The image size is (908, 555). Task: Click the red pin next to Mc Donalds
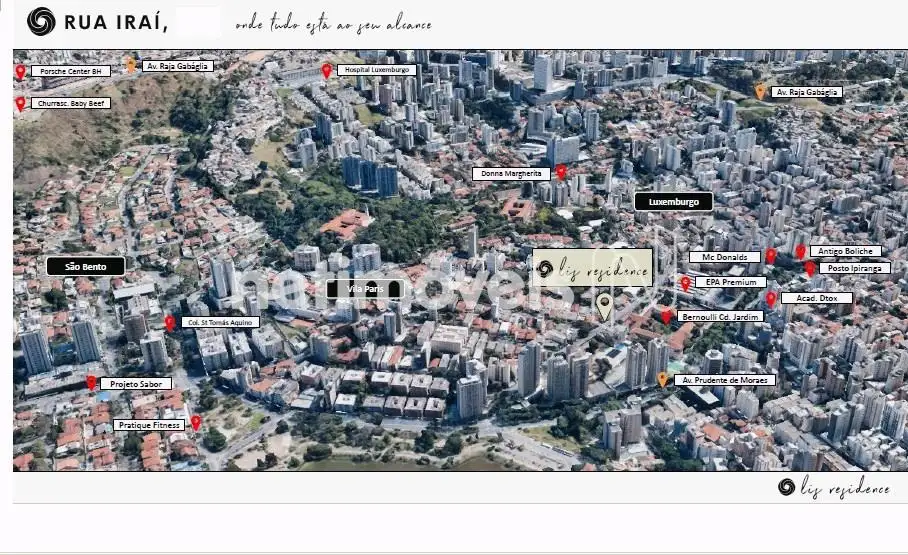pyautogui.click(x=770, y=256)
